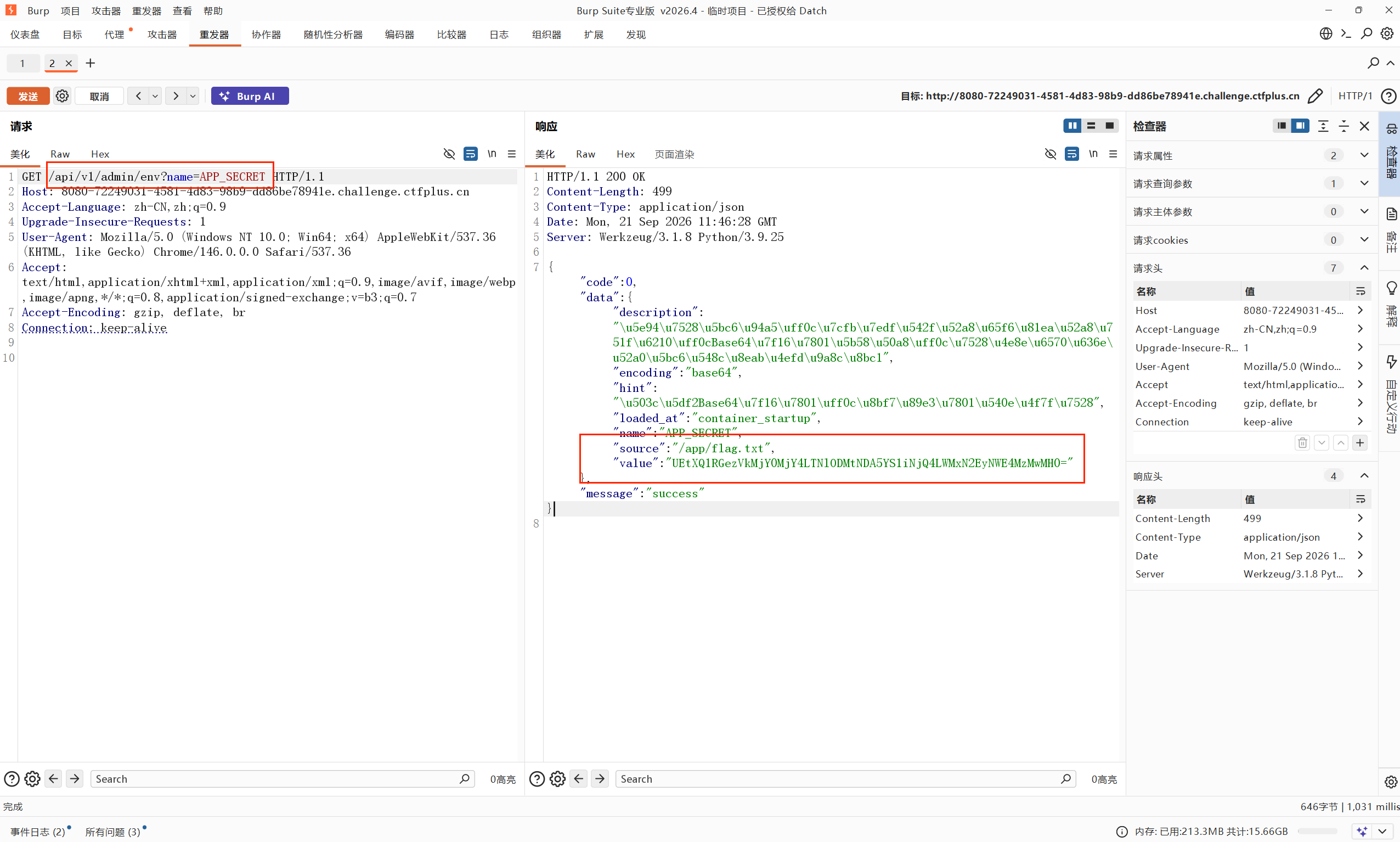Viewport: 1400px width, 842px height.
Task: Go to the next request in history
Action: (x=176, y=96)
